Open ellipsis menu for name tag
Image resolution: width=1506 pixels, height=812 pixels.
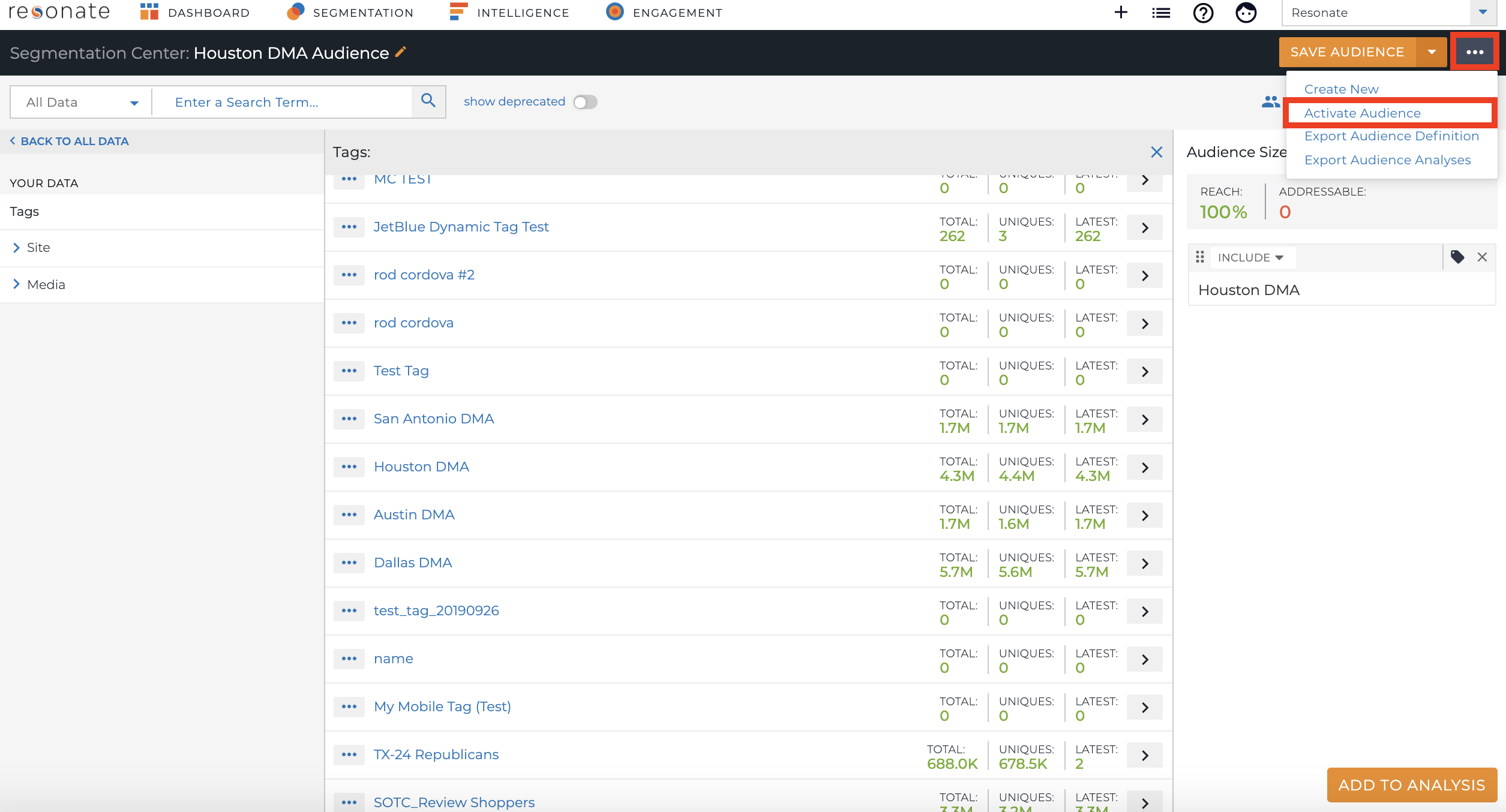tap(349, 659)
